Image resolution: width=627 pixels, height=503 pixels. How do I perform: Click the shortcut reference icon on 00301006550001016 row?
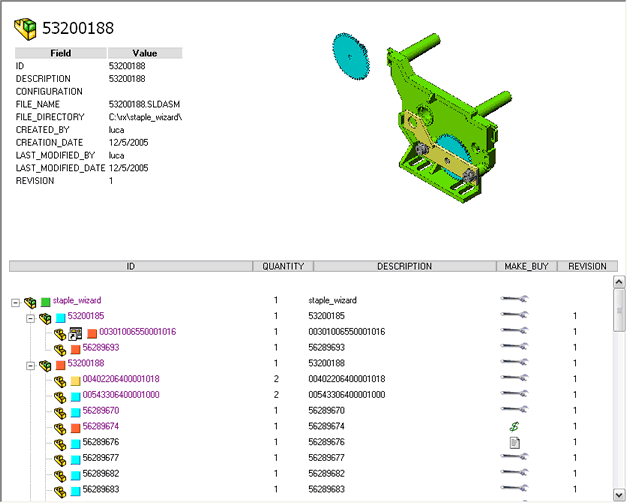[x=75, y=333]
